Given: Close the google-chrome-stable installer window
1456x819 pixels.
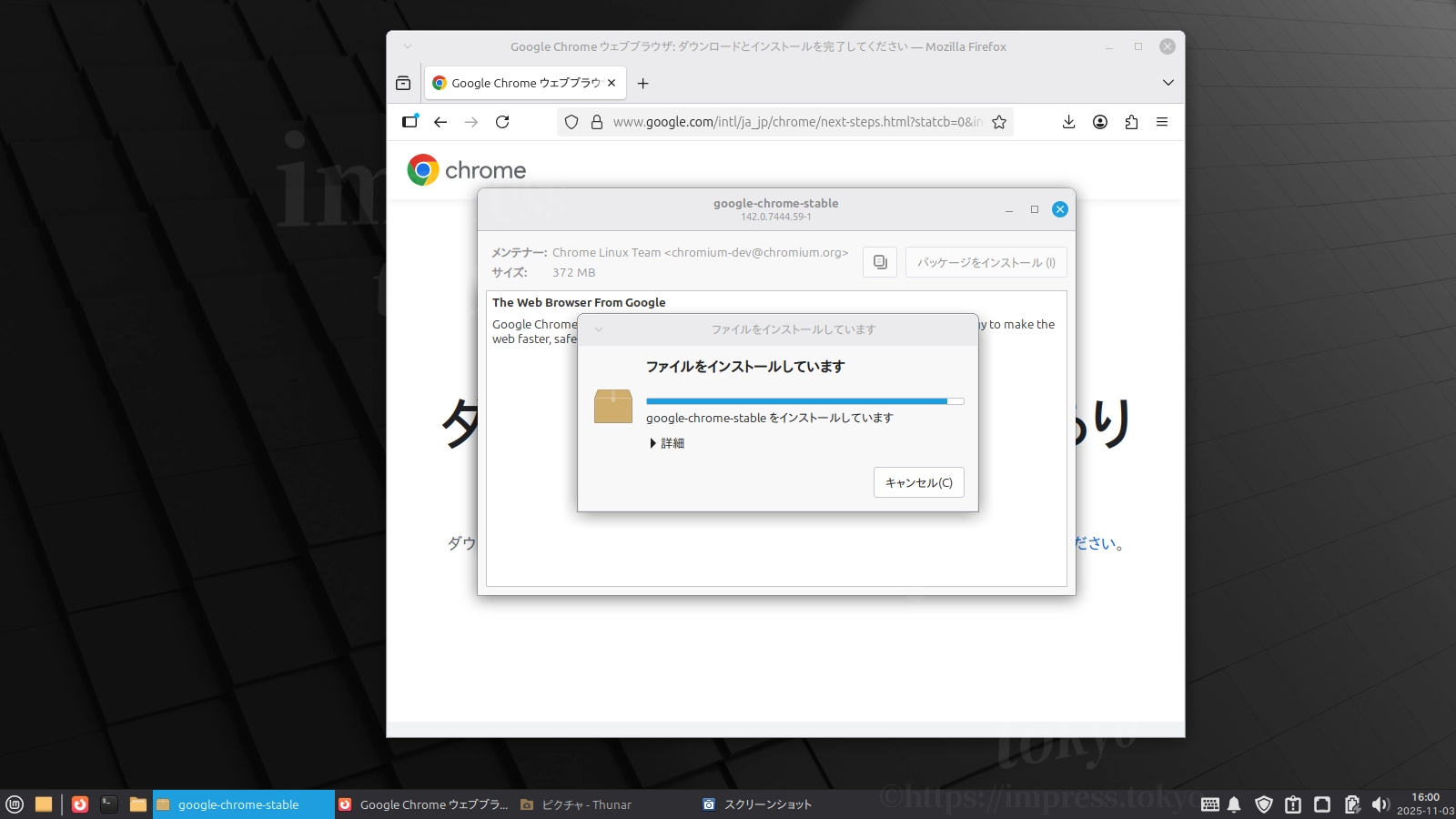Looking at the screenshot, I should tap(1060, 209).
